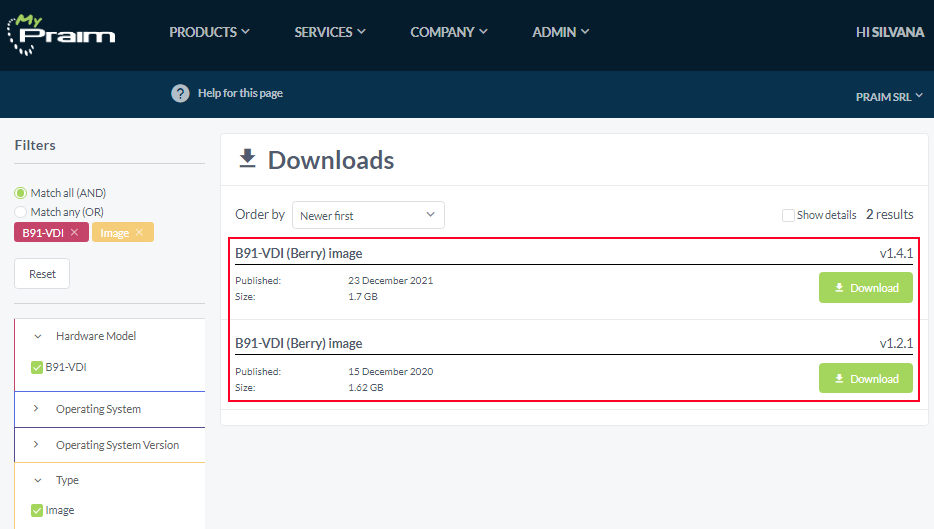Remove the Image filter tag
The height and width of the screenshot is (529, 934).
[x=139, y=232]
